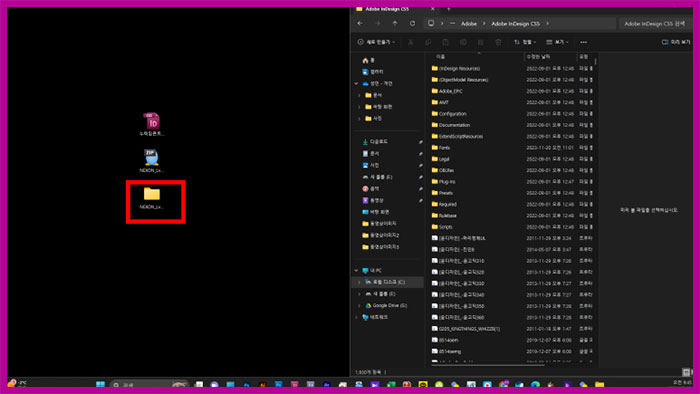This screenshot has height=394, width=700.
Task: Expand the first folder under OneDrive
Action: coord(359,95)
